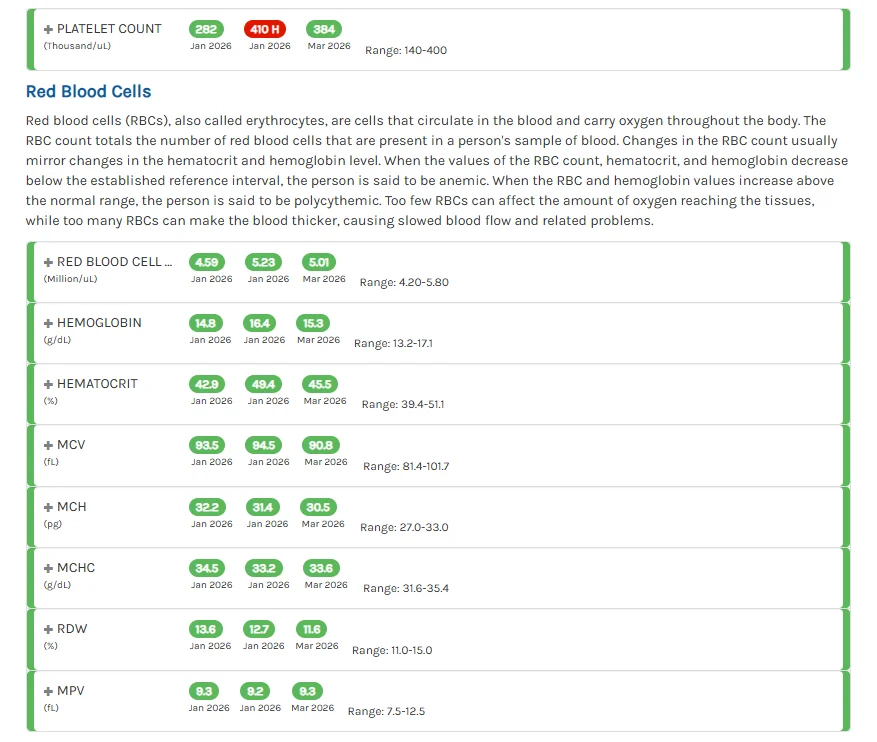
Task: Click the 'Range: 13.2-17.1' hemoglobin text
Action: tap(393, 343)
